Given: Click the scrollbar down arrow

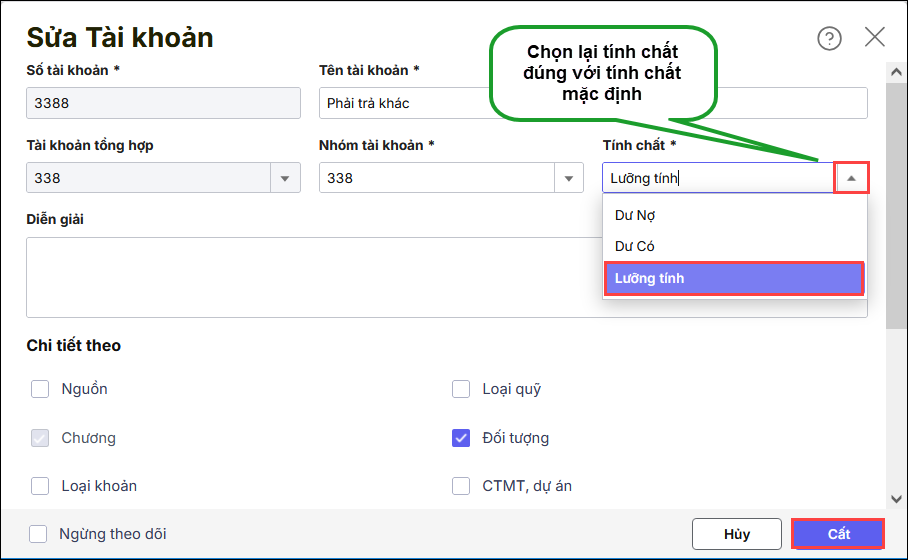Looking at the screenshot, I should 894,497.
